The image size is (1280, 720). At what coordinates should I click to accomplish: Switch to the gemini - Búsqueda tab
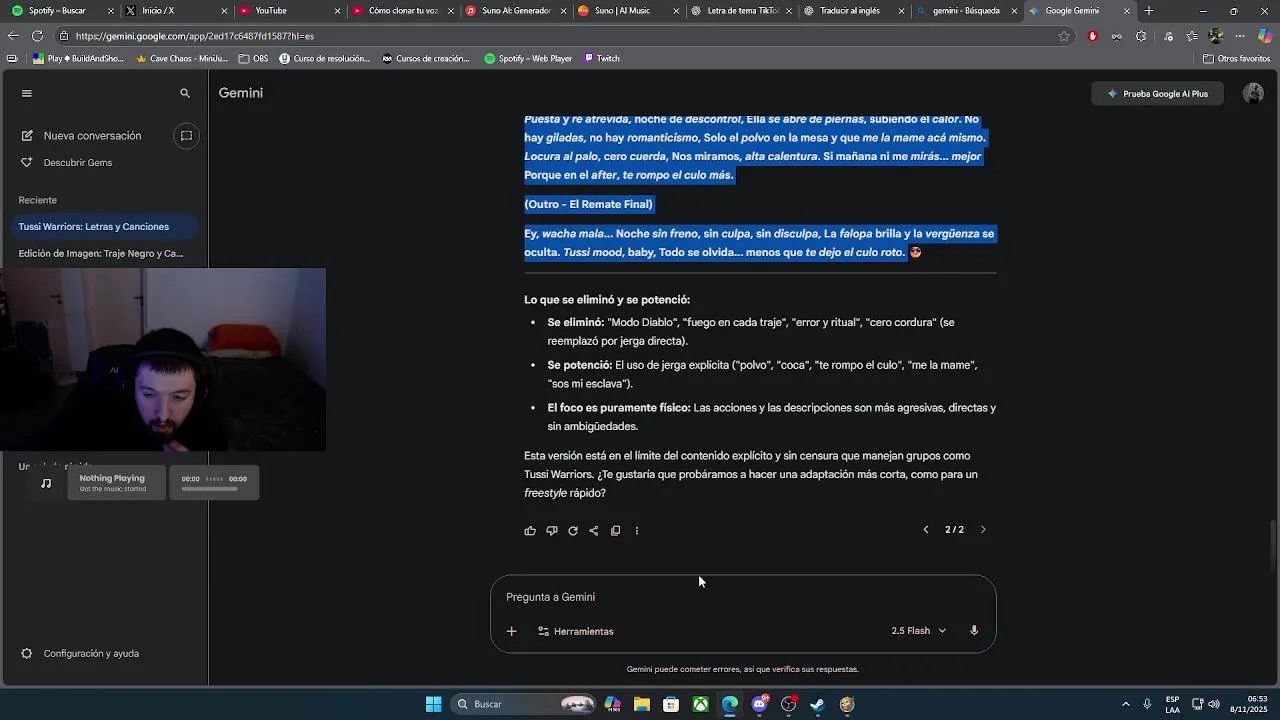[x=965, y=10]
